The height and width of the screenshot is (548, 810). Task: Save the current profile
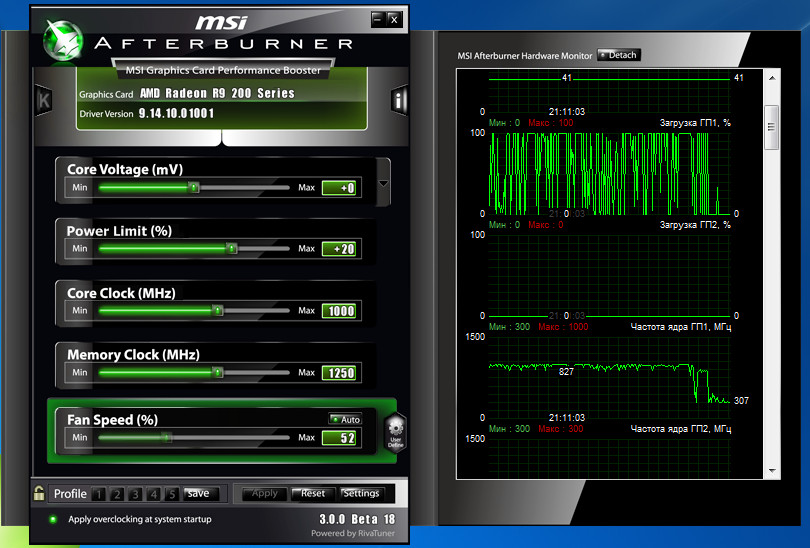tap(201, 494)
